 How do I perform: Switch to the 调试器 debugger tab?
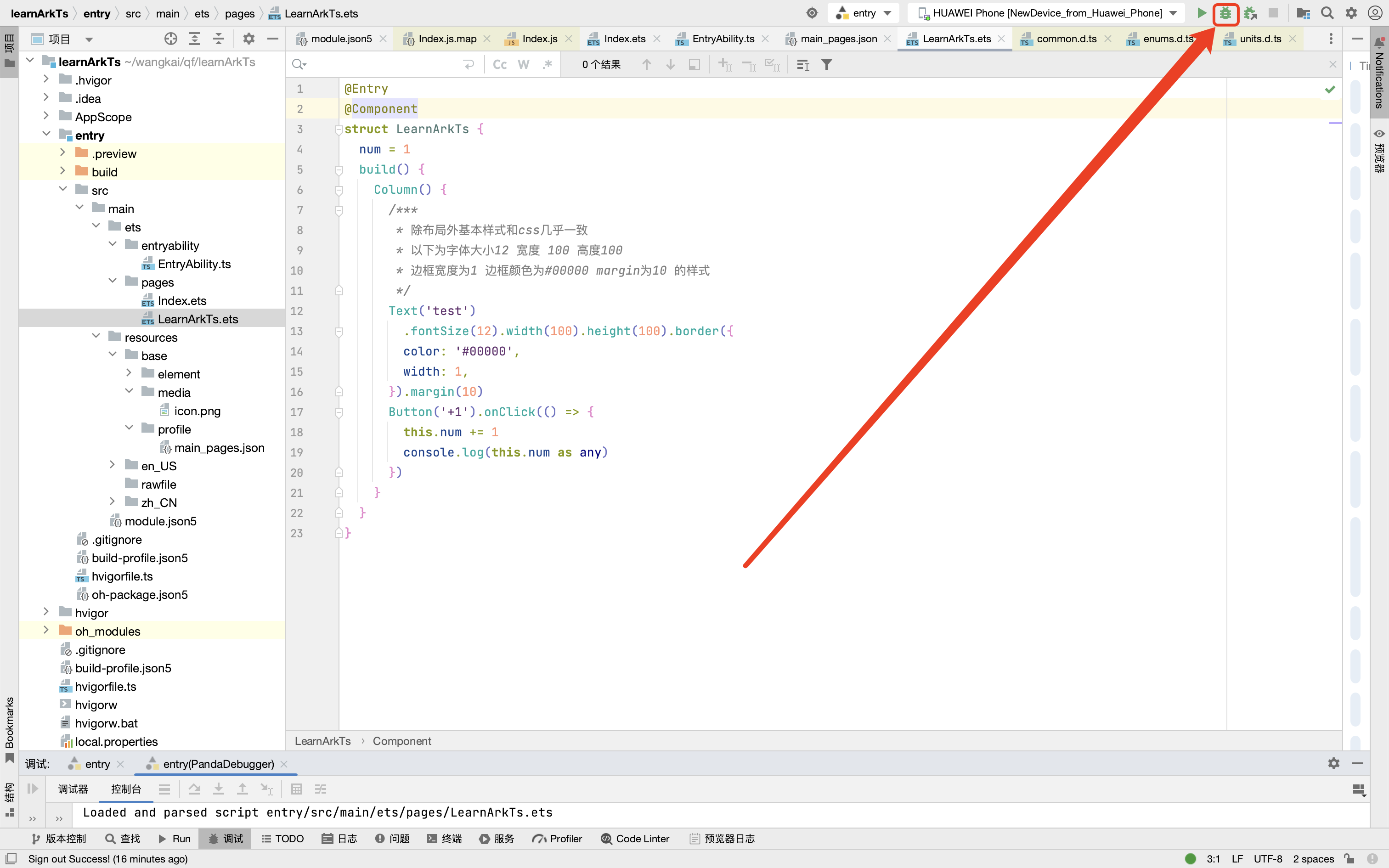pos(73,789)
